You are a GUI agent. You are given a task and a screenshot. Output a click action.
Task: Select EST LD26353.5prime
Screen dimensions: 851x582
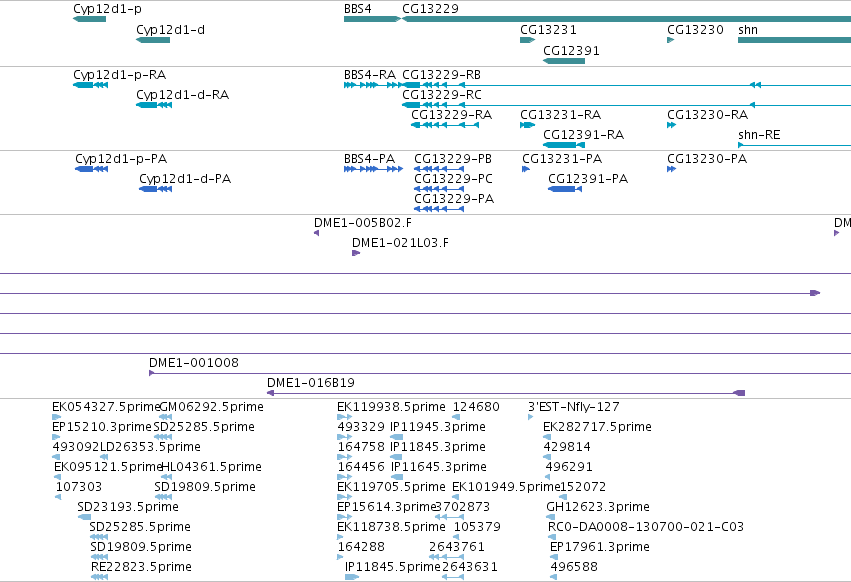150,447
